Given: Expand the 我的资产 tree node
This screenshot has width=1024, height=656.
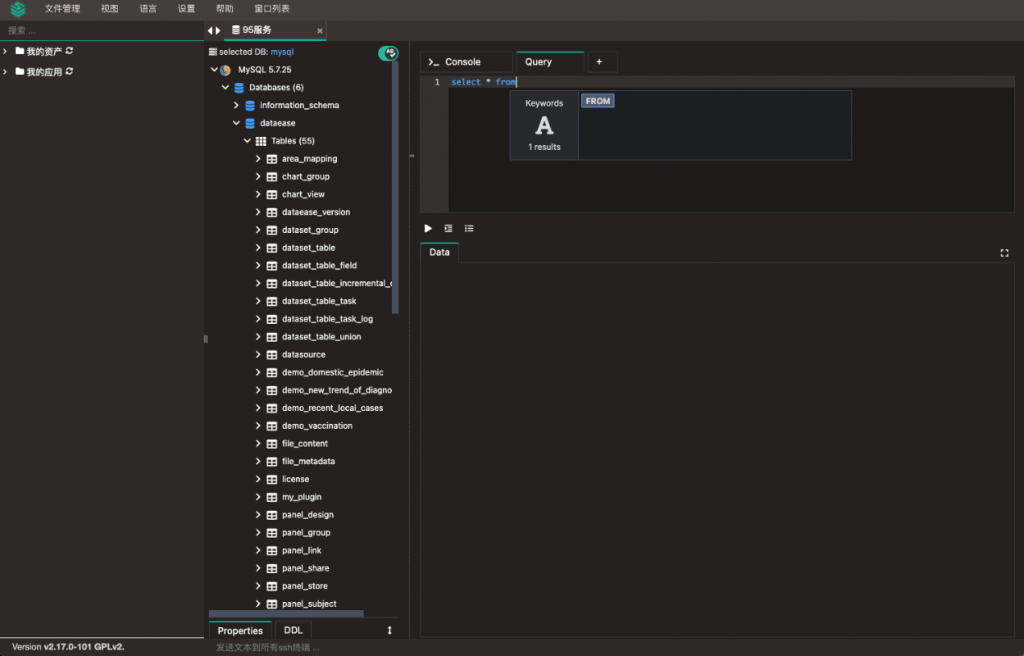Looking at the screenshot, I should click(x=5, y=51).
